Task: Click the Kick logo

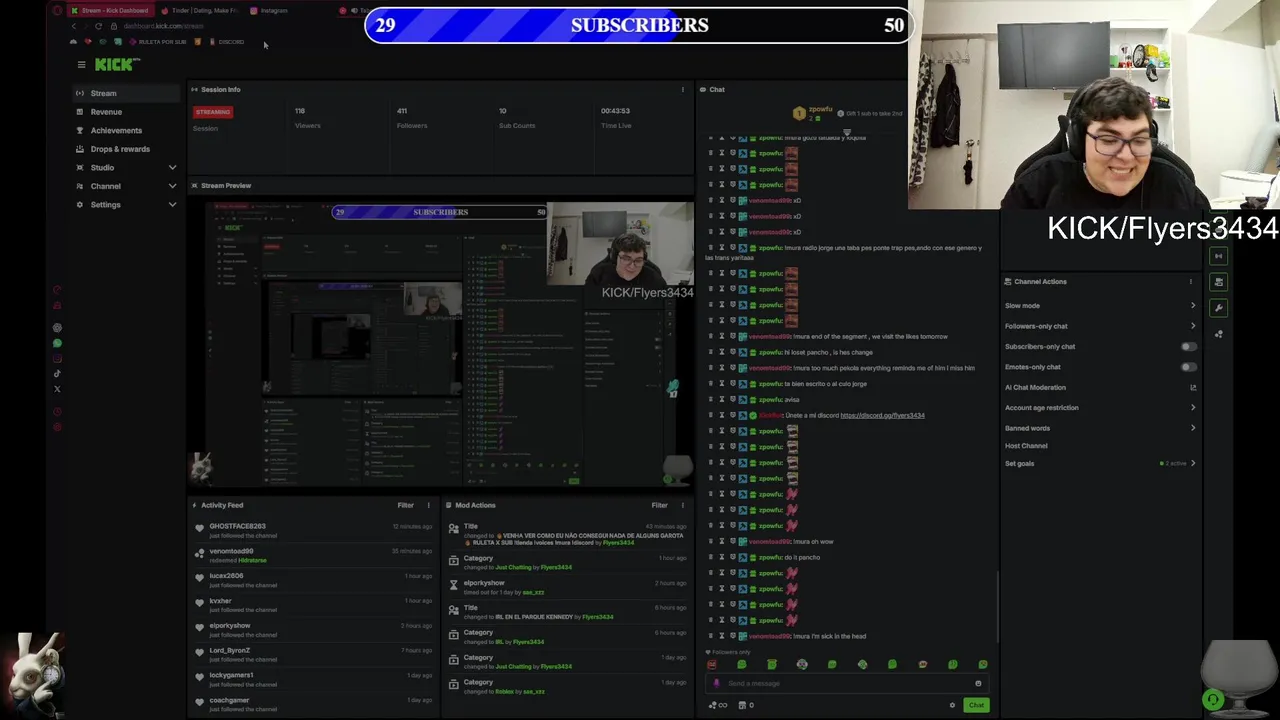Action: pos(117,64)
